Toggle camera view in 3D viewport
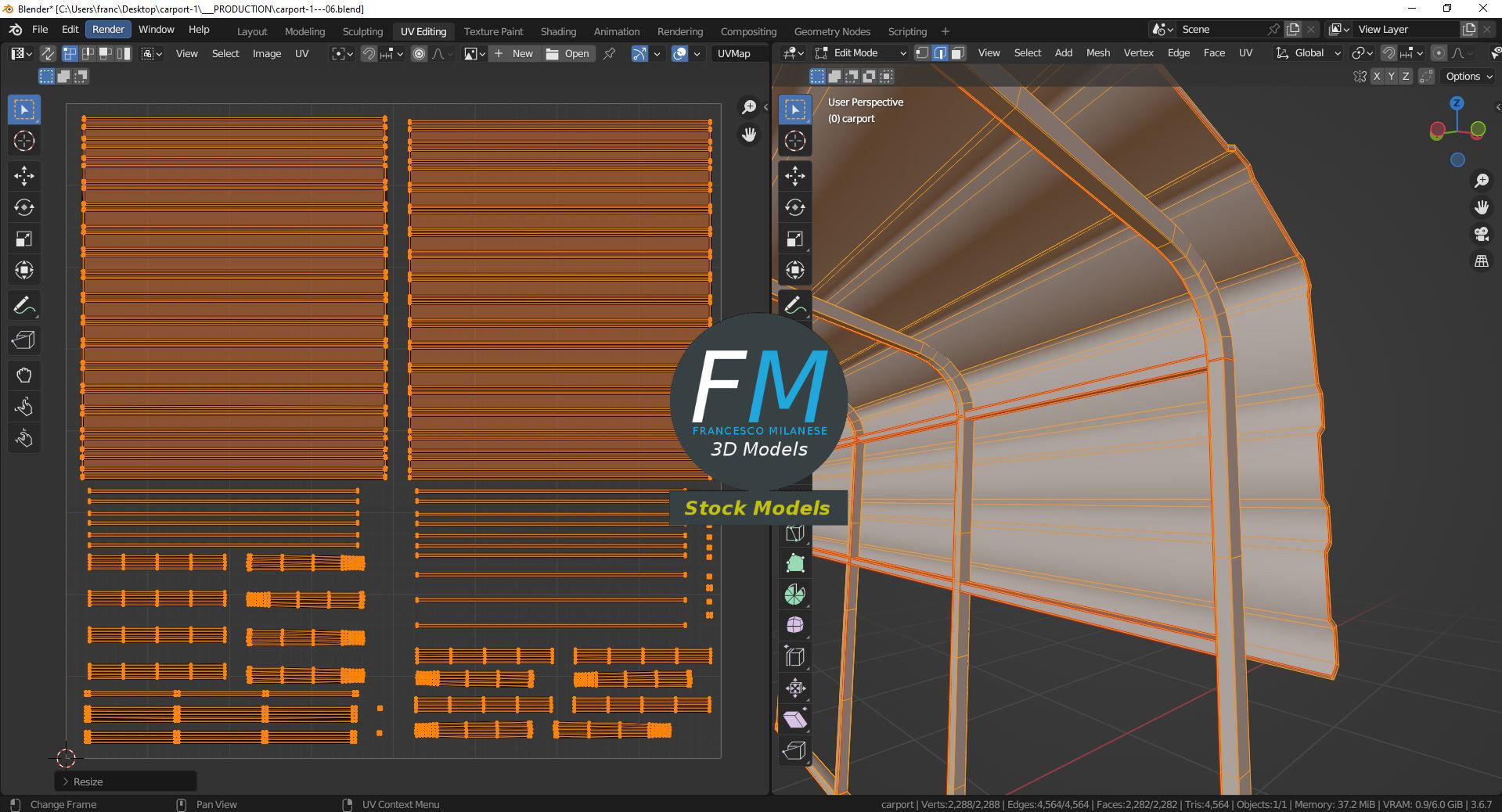This screenshot has width=1502, height=812. [1481, 234]
